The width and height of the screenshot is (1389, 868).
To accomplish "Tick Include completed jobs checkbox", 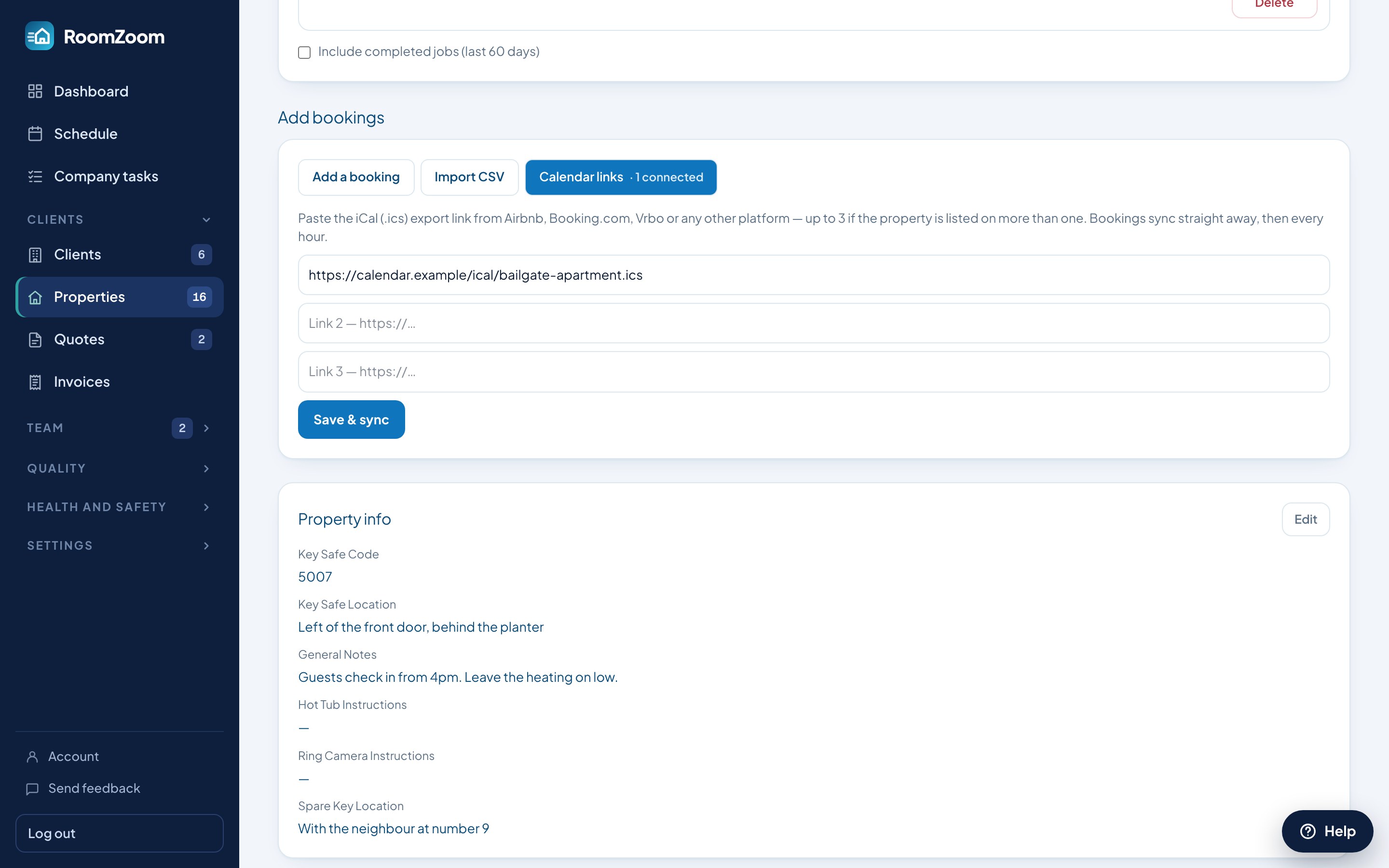I will tap(304, 52).
